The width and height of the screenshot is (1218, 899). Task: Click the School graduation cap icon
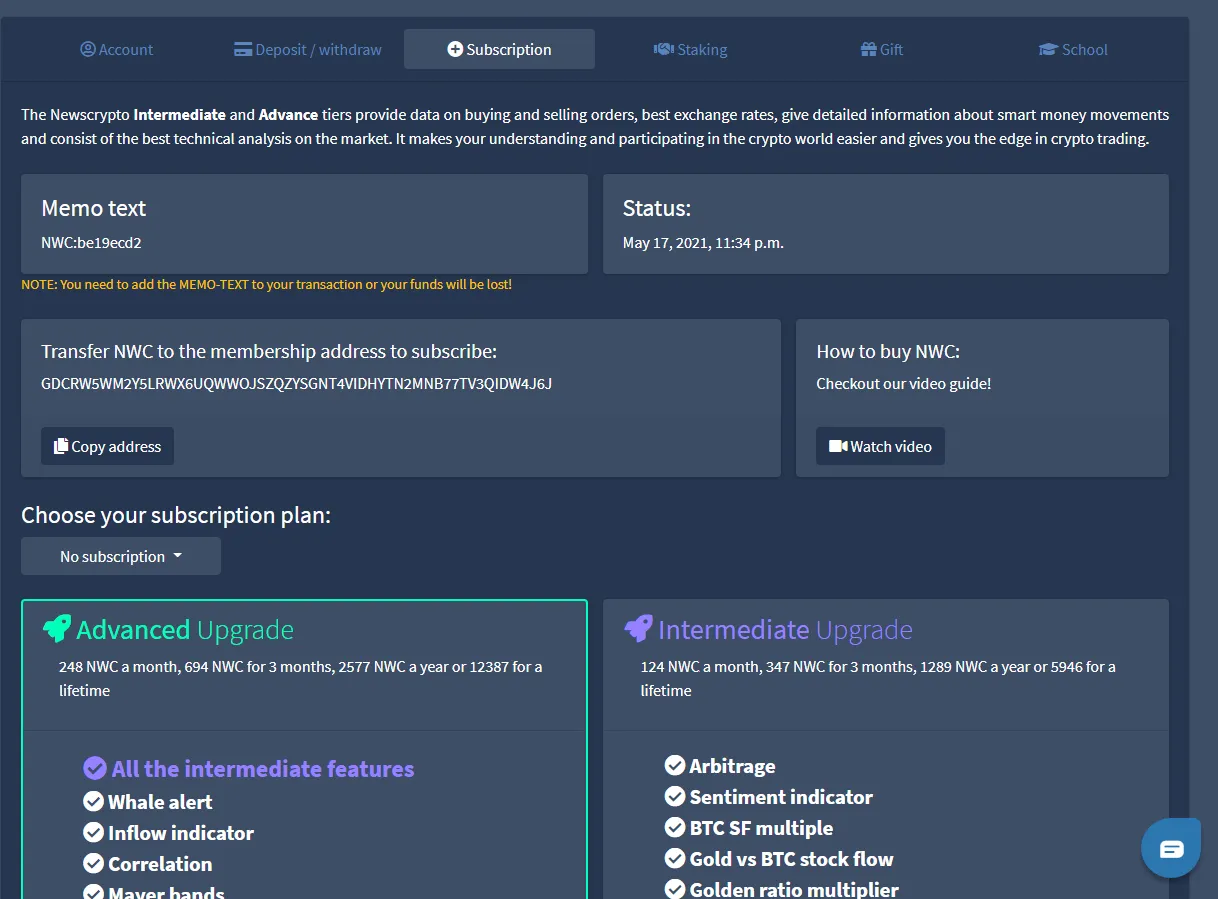pyautogui.click(x=1048, y=49)
